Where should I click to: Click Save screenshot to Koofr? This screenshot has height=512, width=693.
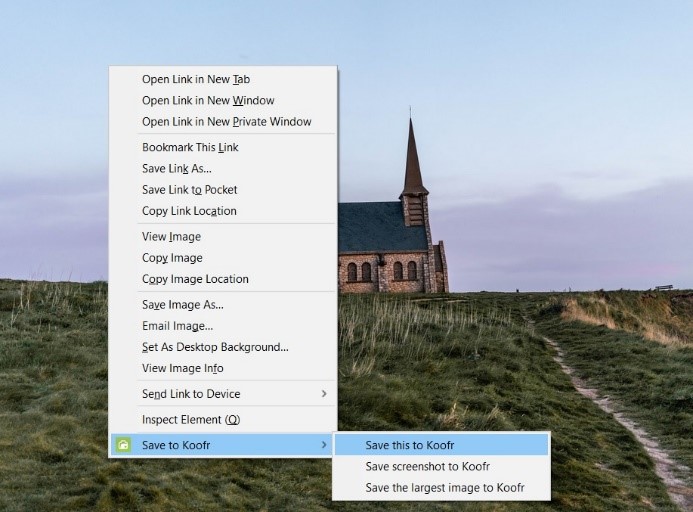(427, 466)
